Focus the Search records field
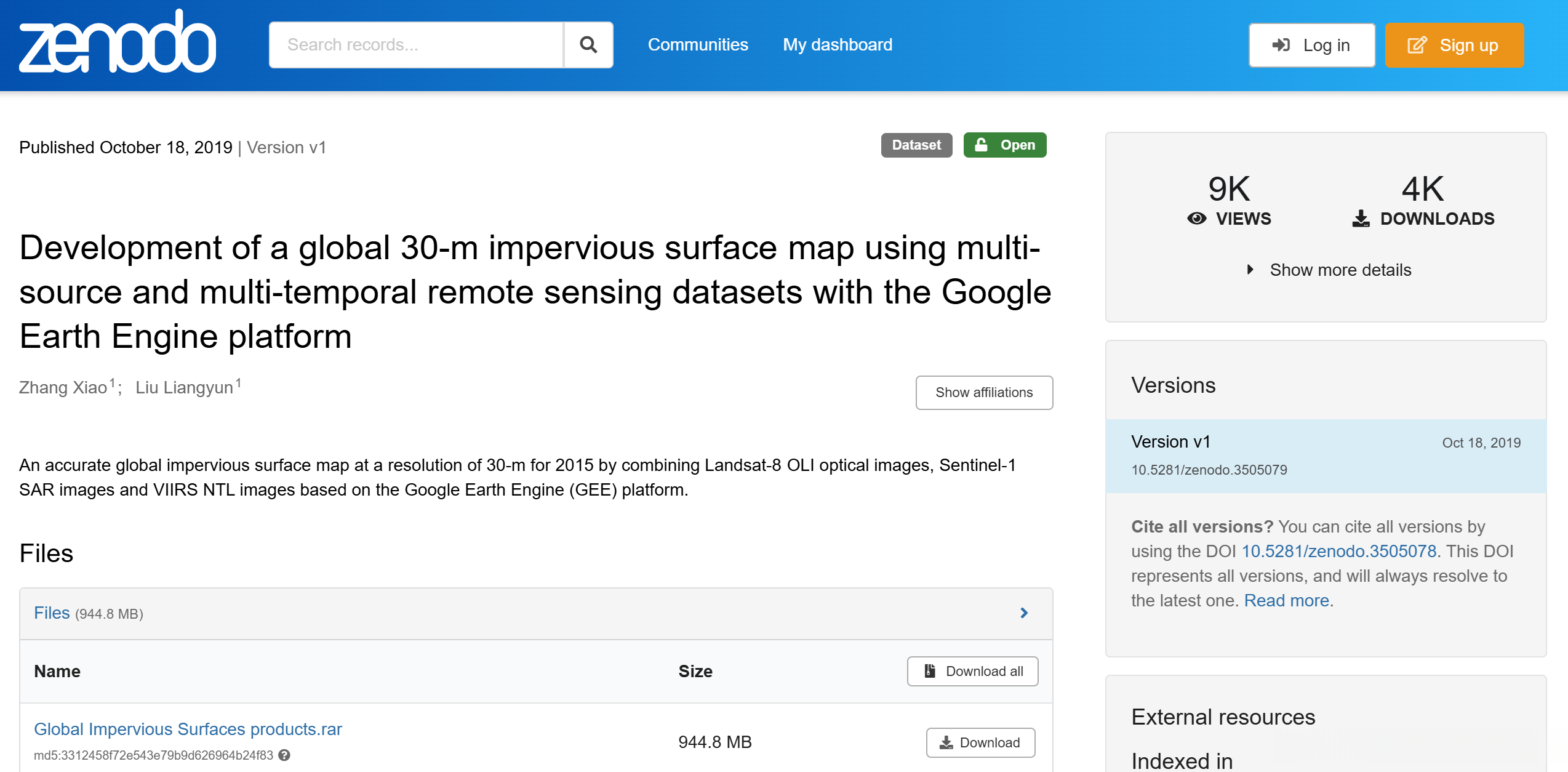 click(417, 45)
